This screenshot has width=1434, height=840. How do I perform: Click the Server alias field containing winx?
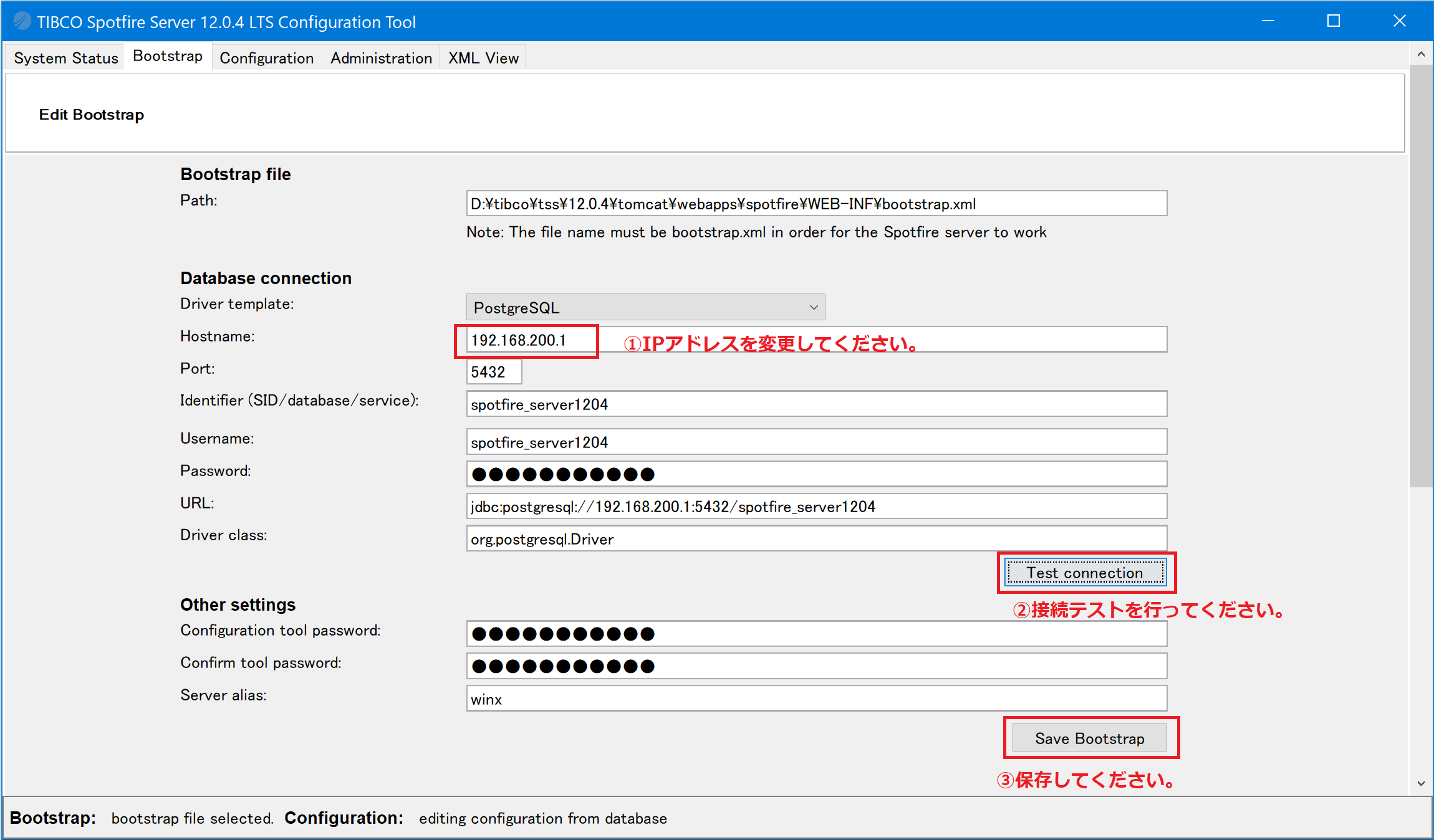pyautogui.click(x=817, y=699)
